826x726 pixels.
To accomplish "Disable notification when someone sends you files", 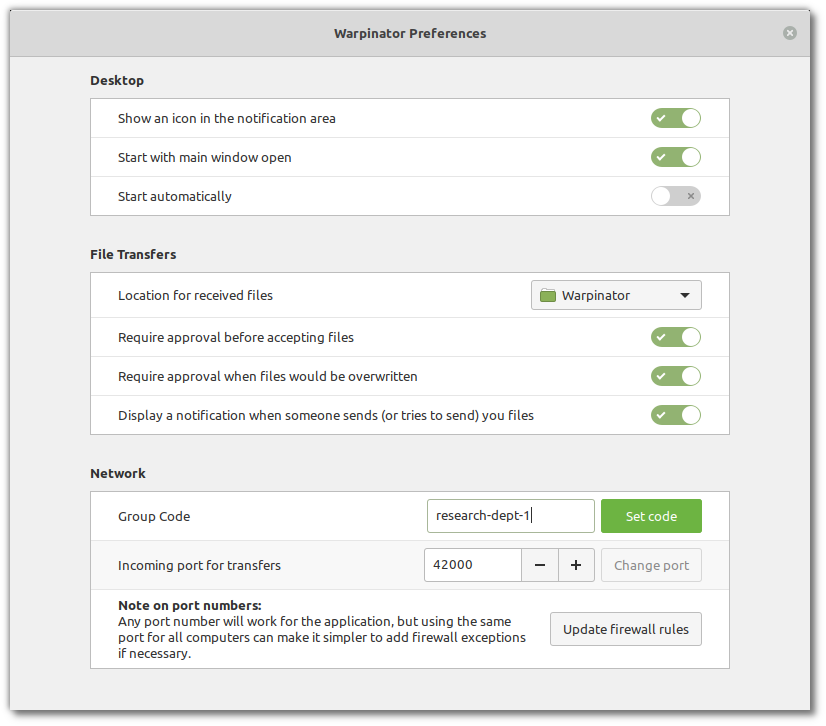I will point(675,415).
